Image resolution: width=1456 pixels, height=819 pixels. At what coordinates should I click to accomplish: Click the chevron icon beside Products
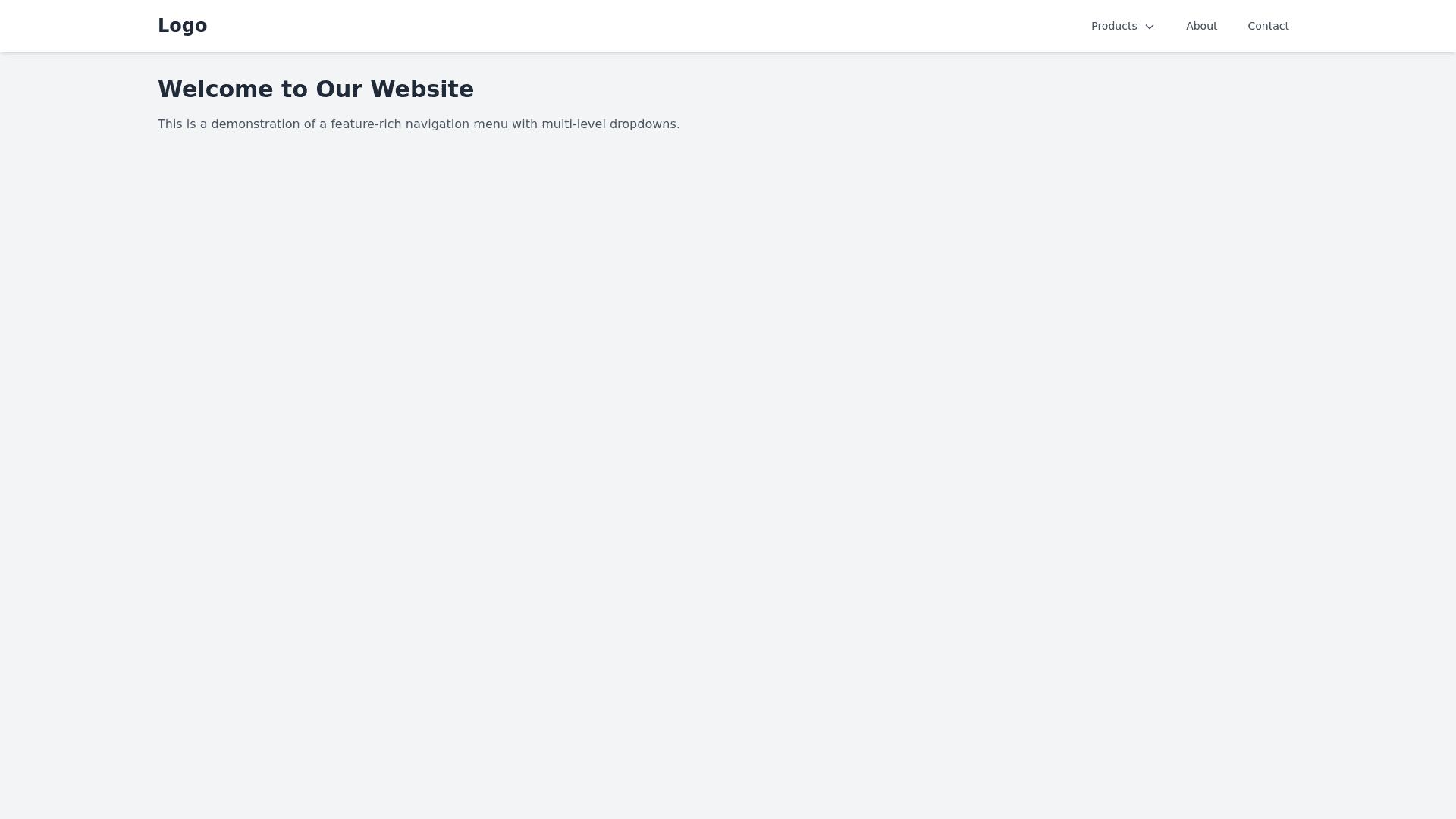(x=1150, y=27)
